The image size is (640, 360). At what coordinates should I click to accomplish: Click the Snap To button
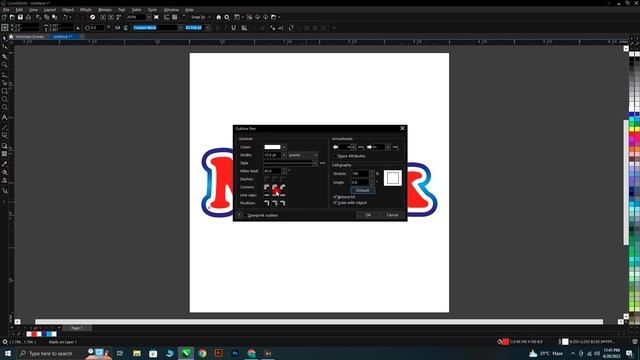tap(198, 17)
